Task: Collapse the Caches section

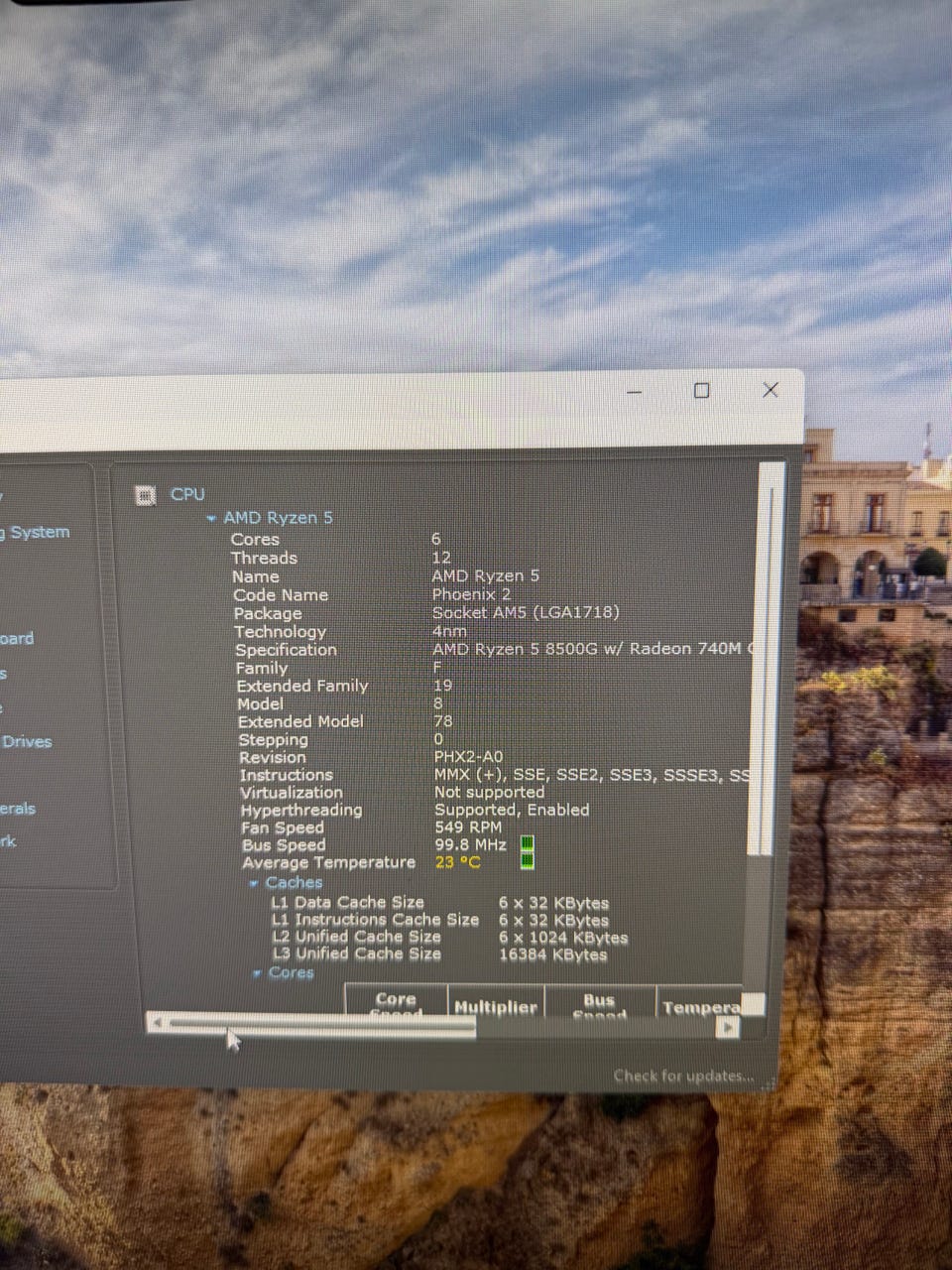Action: coord(254,883)
